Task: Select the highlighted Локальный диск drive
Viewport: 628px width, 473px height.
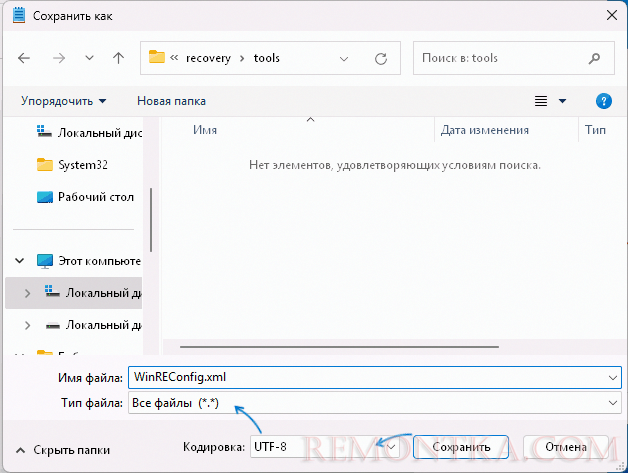Action: coord(93,293)
